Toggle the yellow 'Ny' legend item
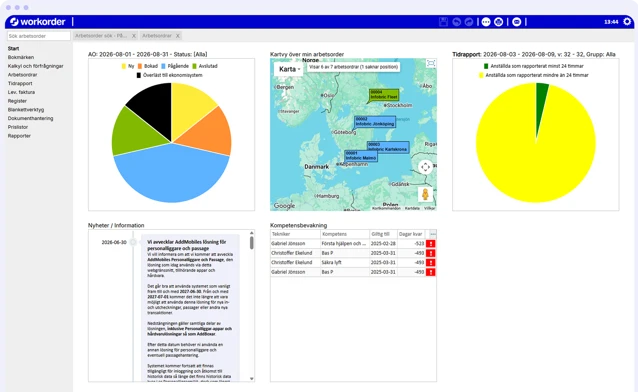The height and width of the screenshot is (392, 638). coord(128,66)
